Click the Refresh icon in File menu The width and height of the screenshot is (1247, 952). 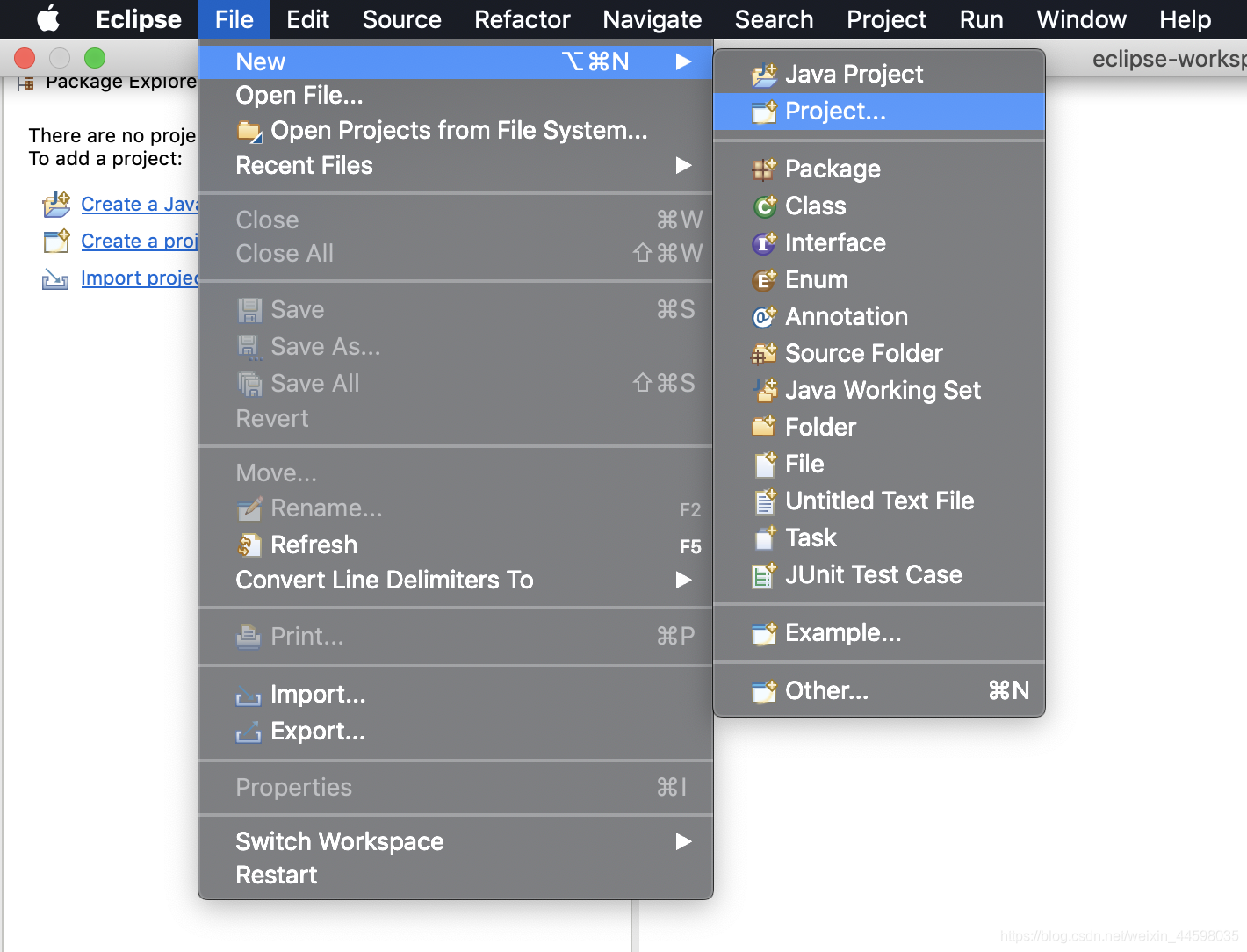click(x=249, y=545)
